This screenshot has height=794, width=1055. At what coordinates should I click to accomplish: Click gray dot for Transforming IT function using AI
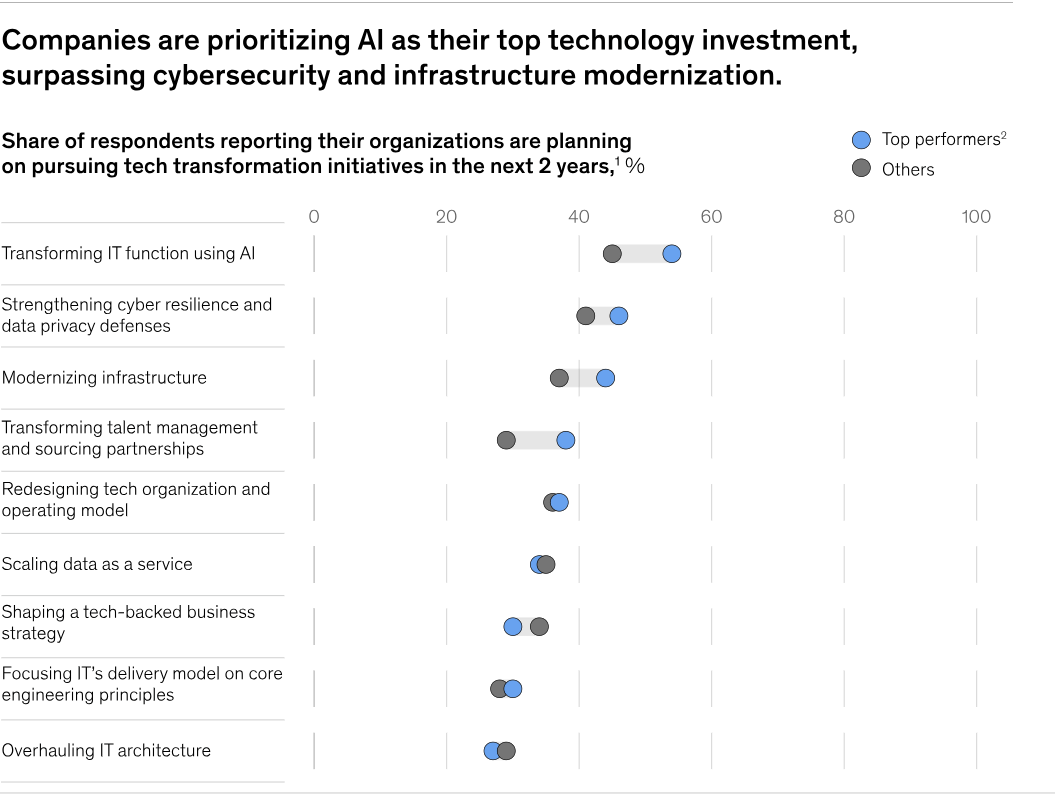pos(612,254)
